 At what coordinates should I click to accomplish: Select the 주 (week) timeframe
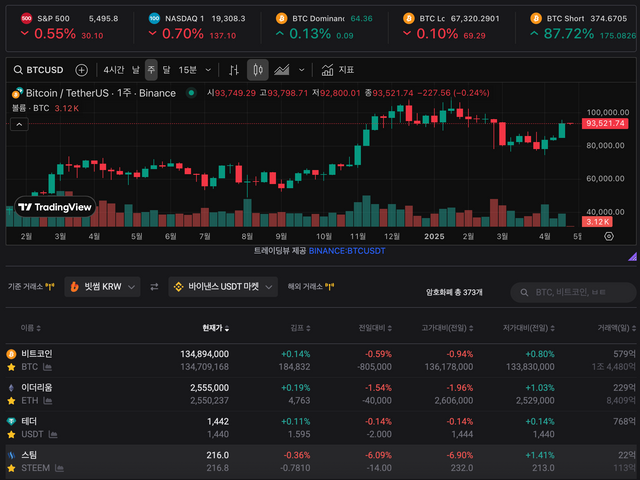(x=151, y=70)
